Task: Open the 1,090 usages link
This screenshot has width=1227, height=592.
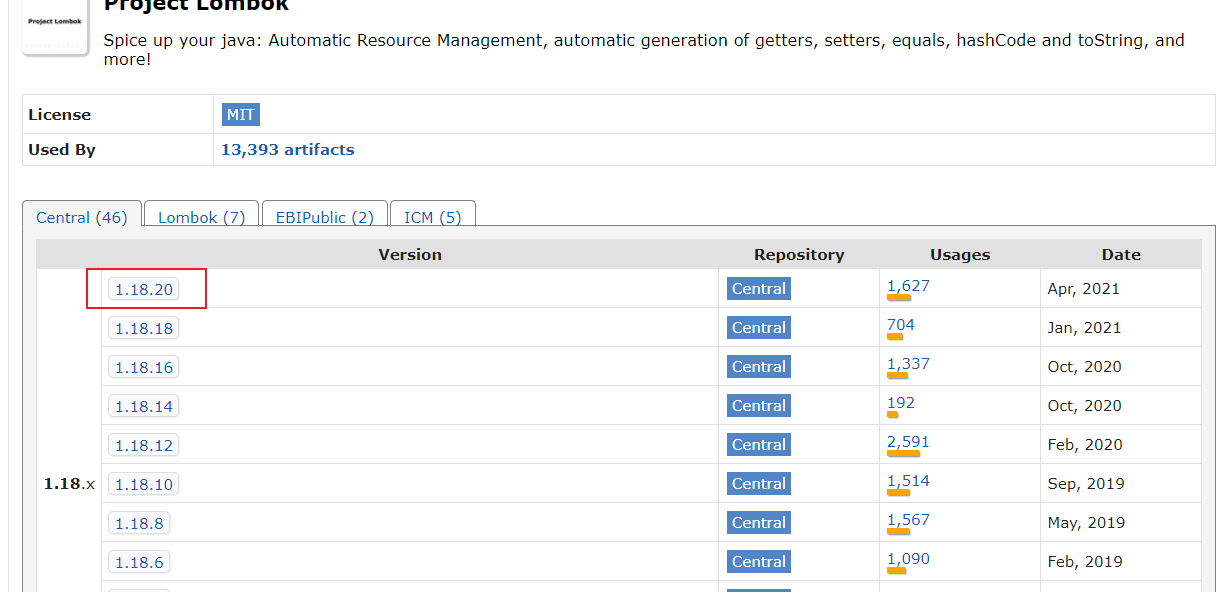Action: 908,559
